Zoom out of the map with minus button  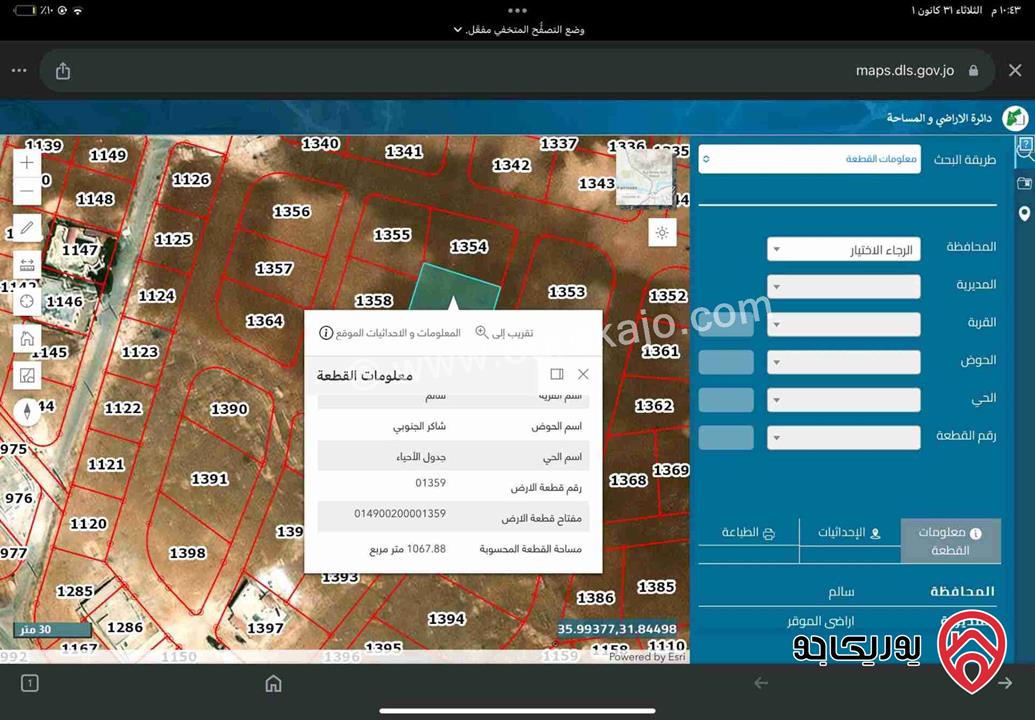click(27, 191)
